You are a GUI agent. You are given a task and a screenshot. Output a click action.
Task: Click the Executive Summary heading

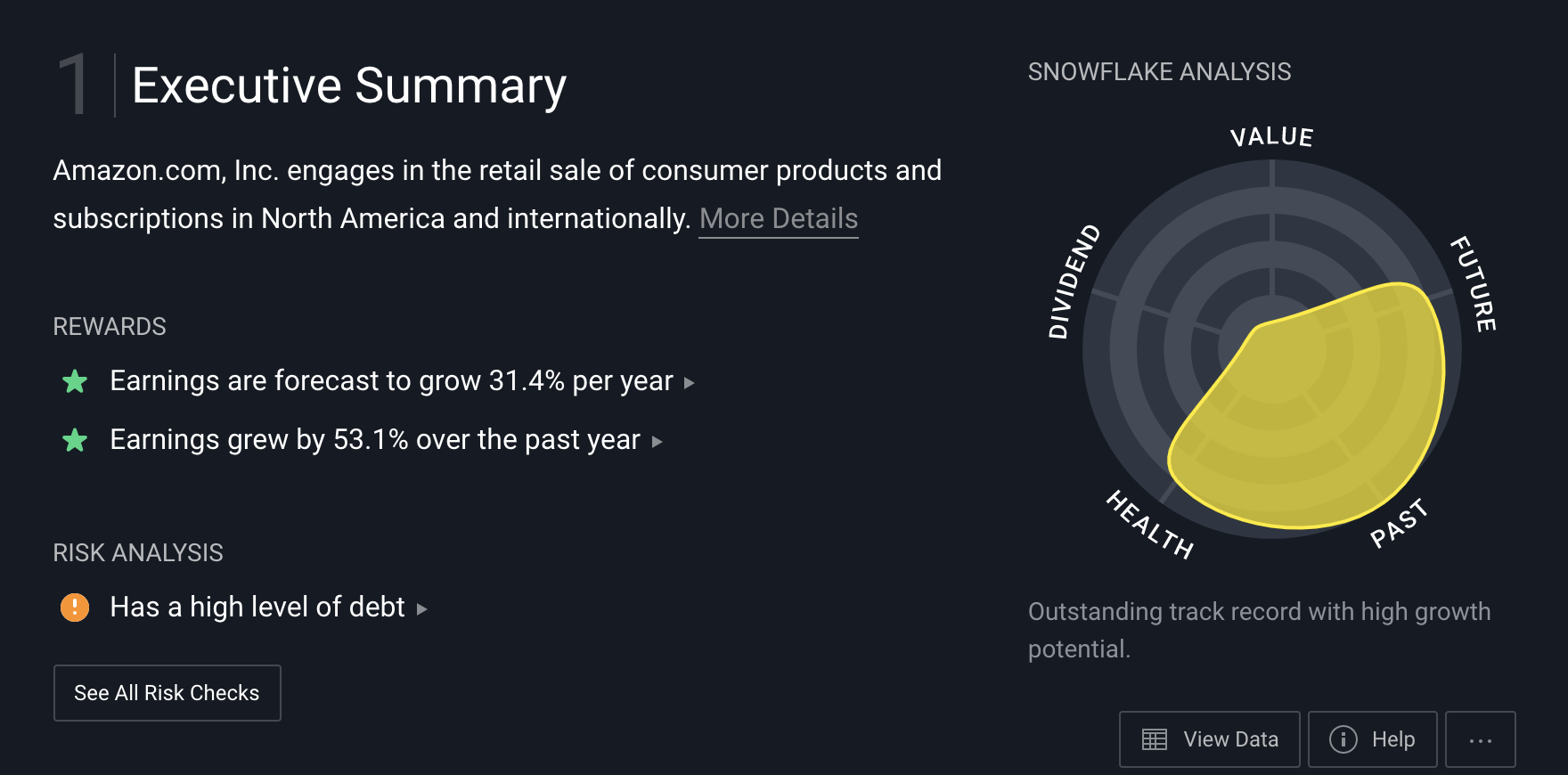349,86
